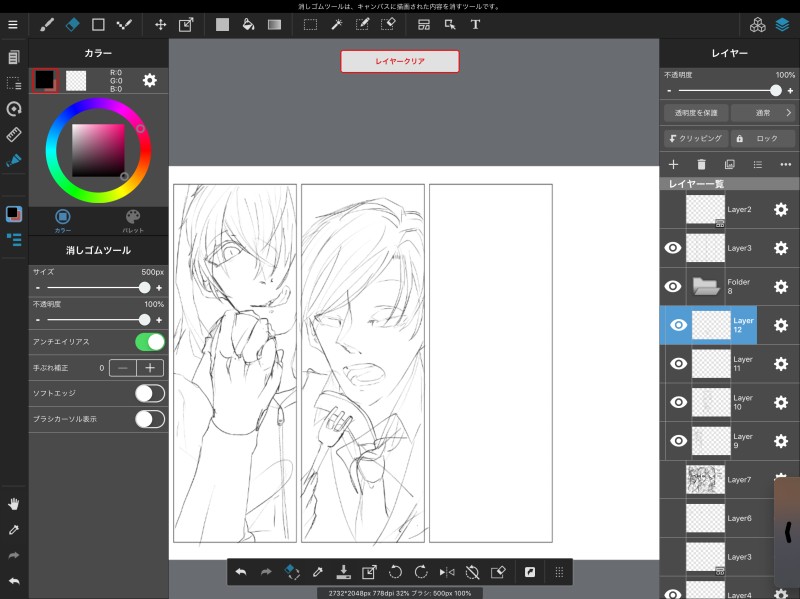
Task: Click Save icon in bottom toolbar
Action: [343, 572]
